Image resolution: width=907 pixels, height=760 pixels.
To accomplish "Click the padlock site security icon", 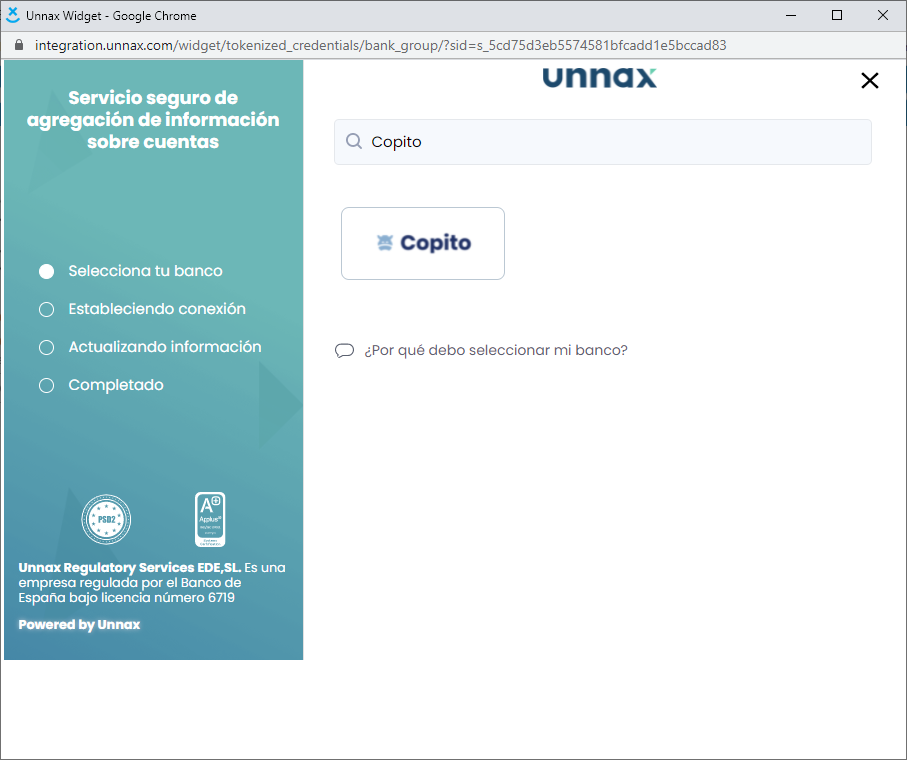I will tap(19, 45).
